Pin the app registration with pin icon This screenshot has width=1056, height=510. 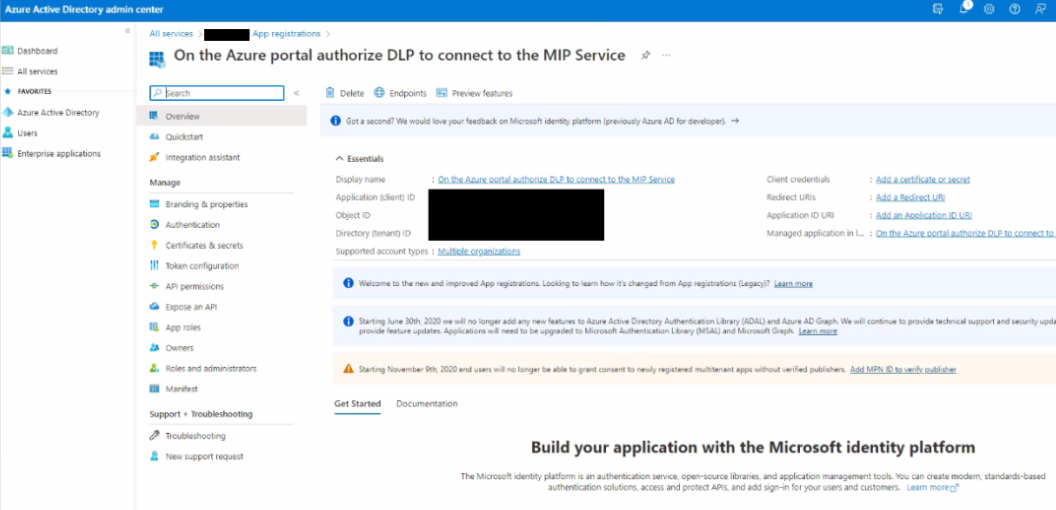(645, 55)
